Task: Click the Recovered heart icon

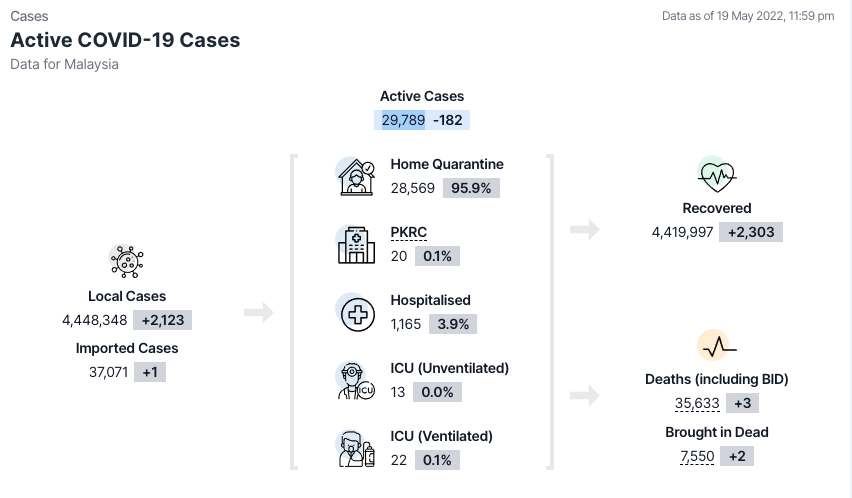Action: [x=717, y=176]
